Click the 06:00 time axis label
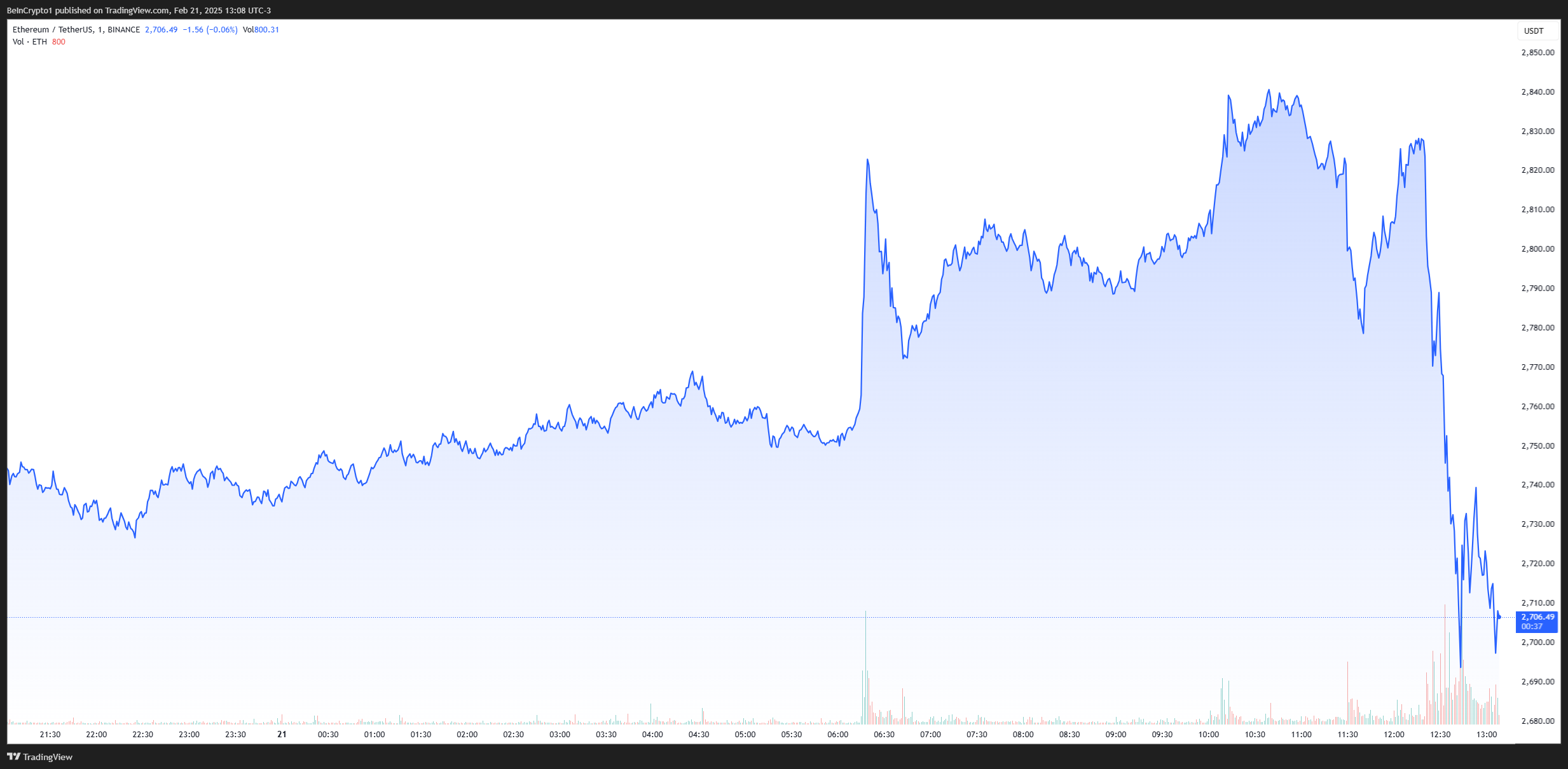Viewport: 1568px width, 769px height. [837, 735]
